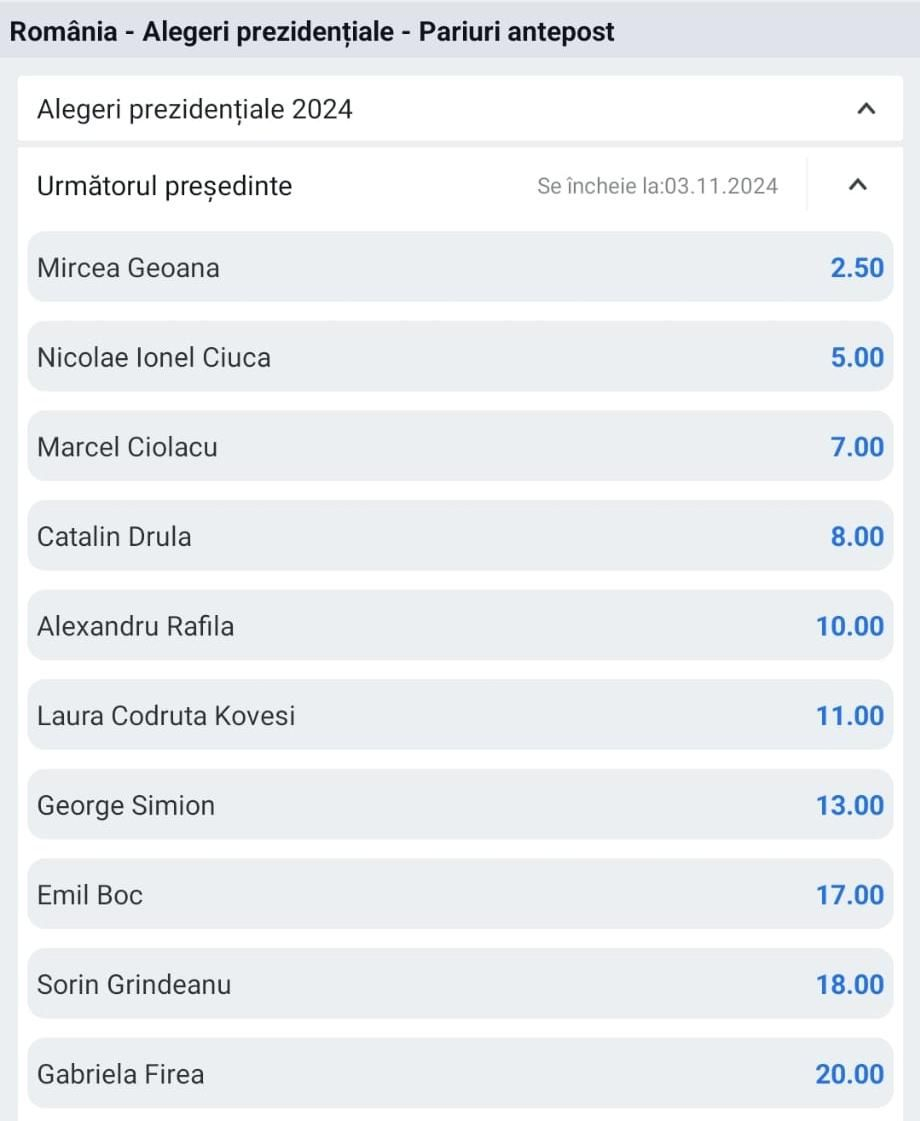Add George Simion 13.00 to betslip
This screenshot has width=920, height=1121.
pos(460,805)
